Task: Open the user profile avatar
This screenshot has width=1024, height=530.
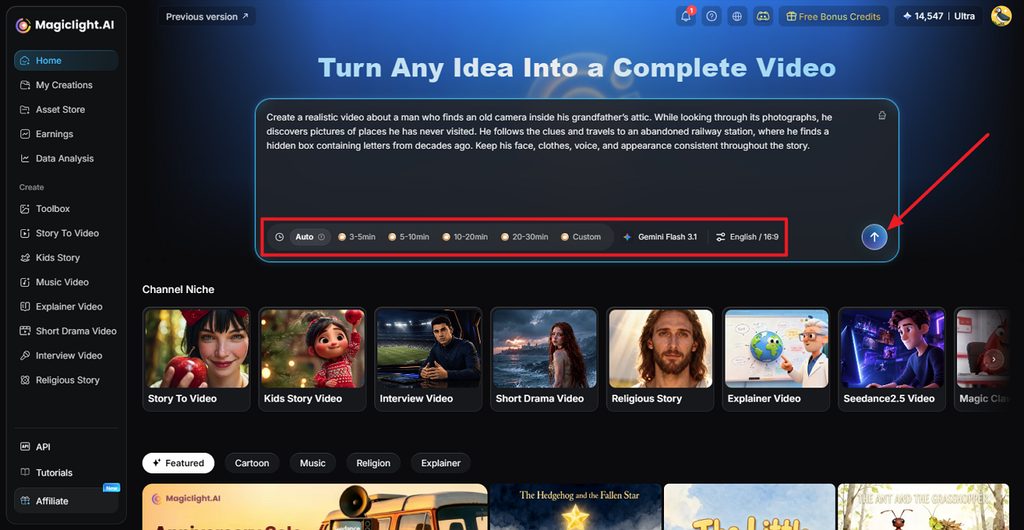Action: click(1001, 16)
